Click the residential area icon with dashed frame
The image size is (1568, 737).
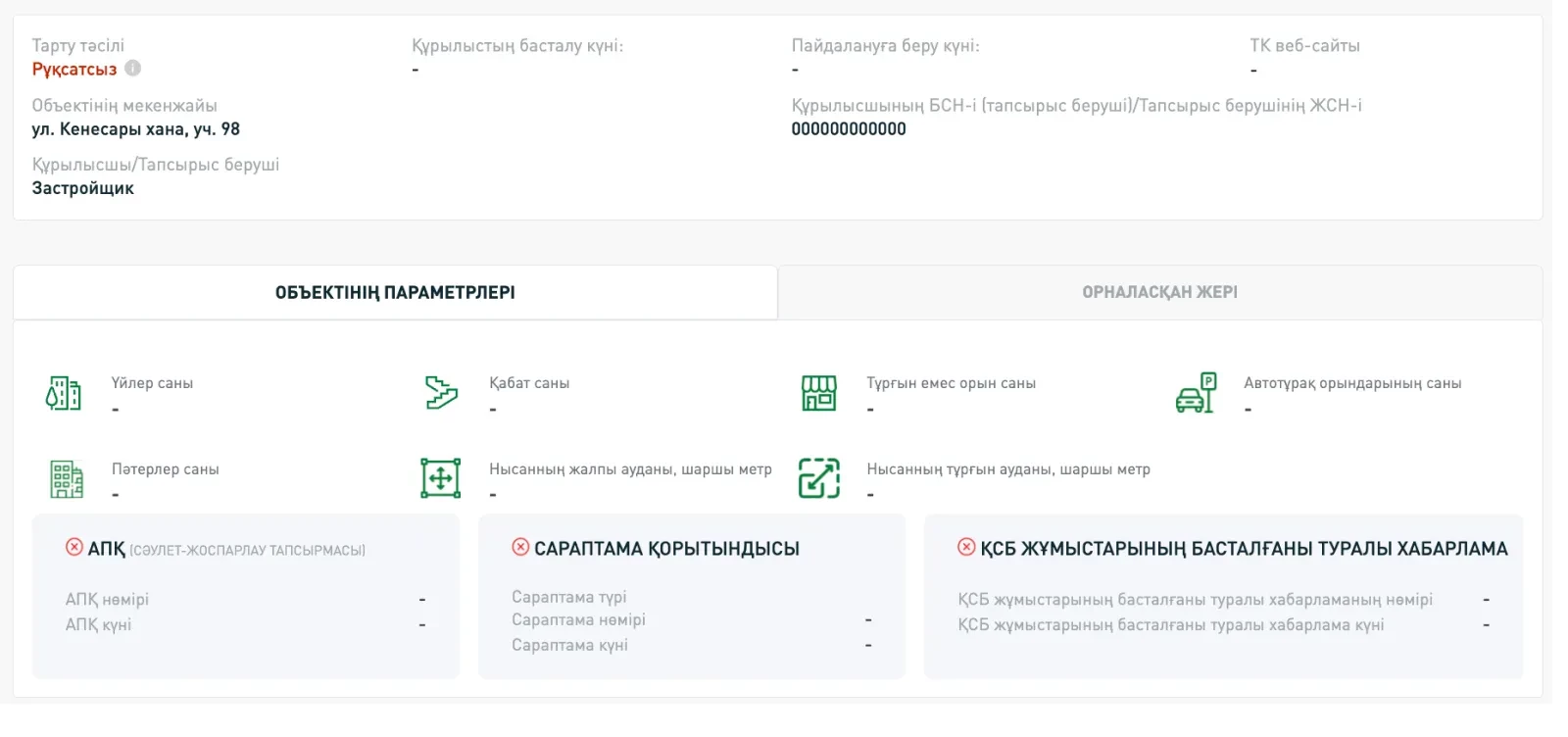[x=819, y=478]
